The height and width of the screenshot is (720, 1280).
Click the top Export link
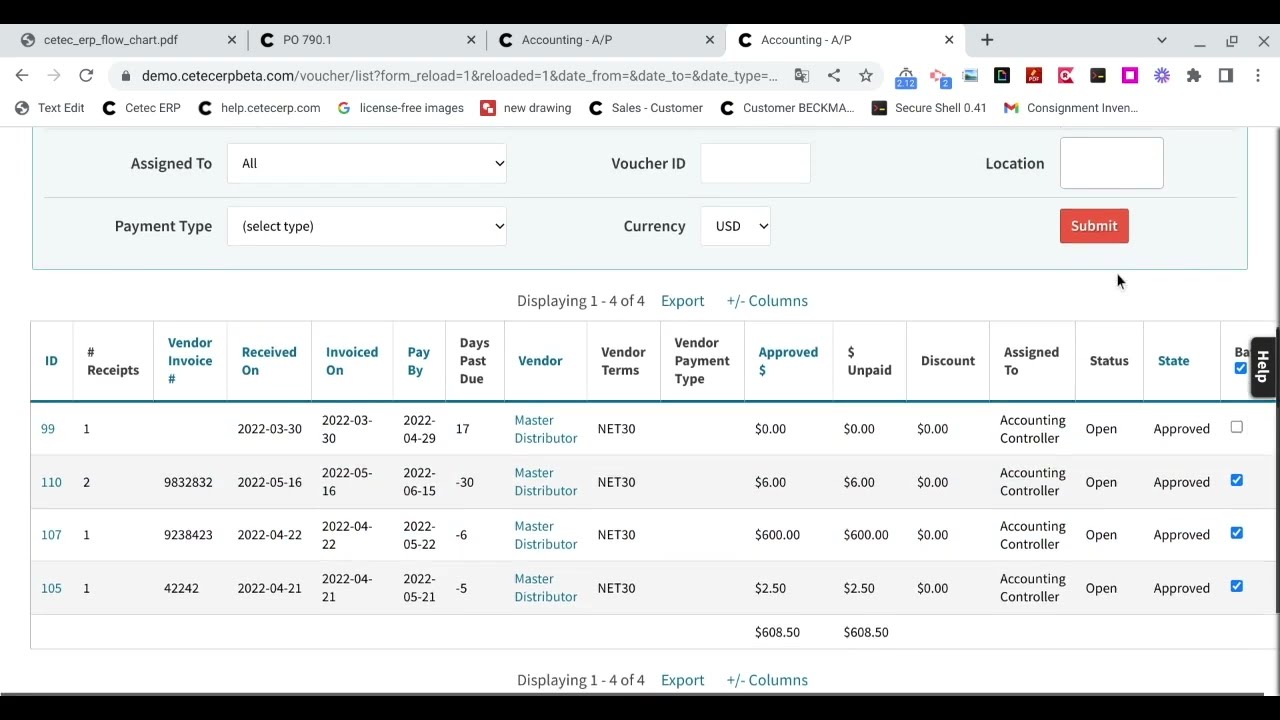[682, 301]
